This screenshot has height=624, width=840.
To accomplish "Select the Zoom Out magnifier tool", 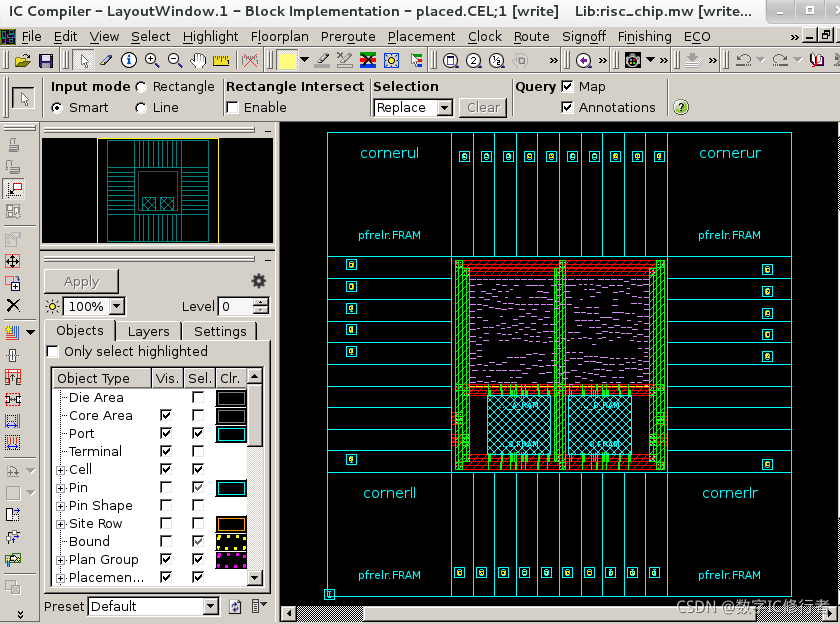I will tap(175, 61).
